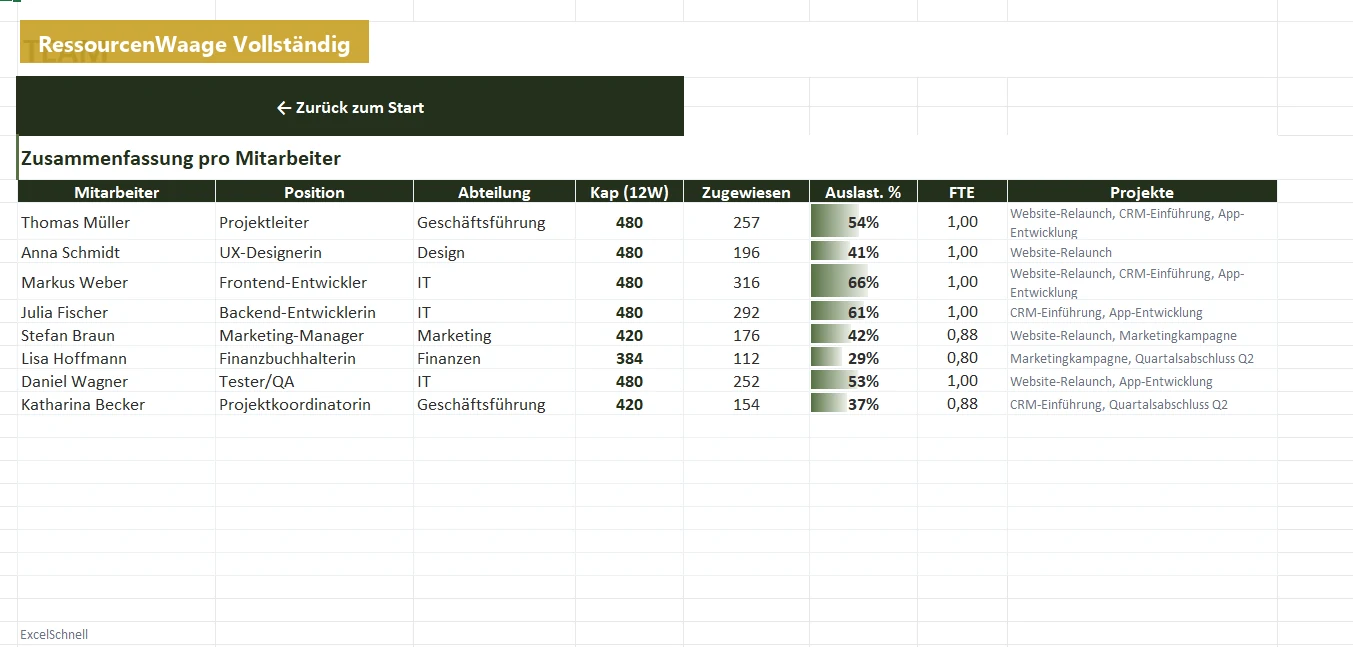Select the capacity value 384
Screen dimensions: 1353x647
630,358
